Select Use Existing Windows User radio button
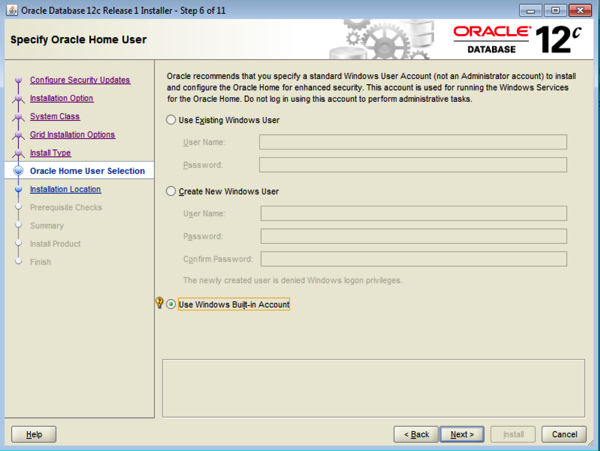600x451 pixels. point(171,120)
